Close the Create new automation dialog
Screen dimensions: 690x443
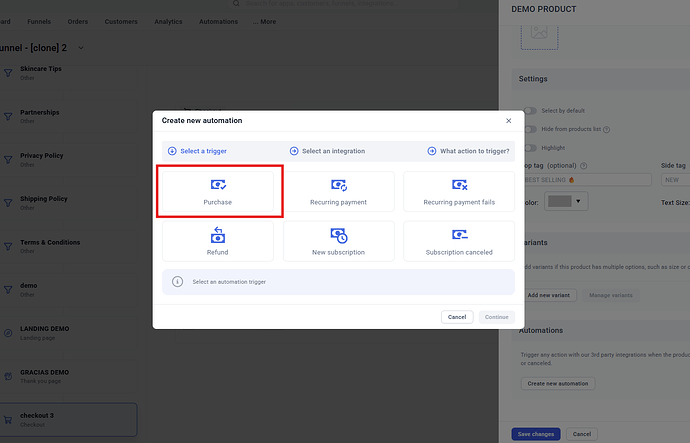pyautogui.click(x=508, y=121)
